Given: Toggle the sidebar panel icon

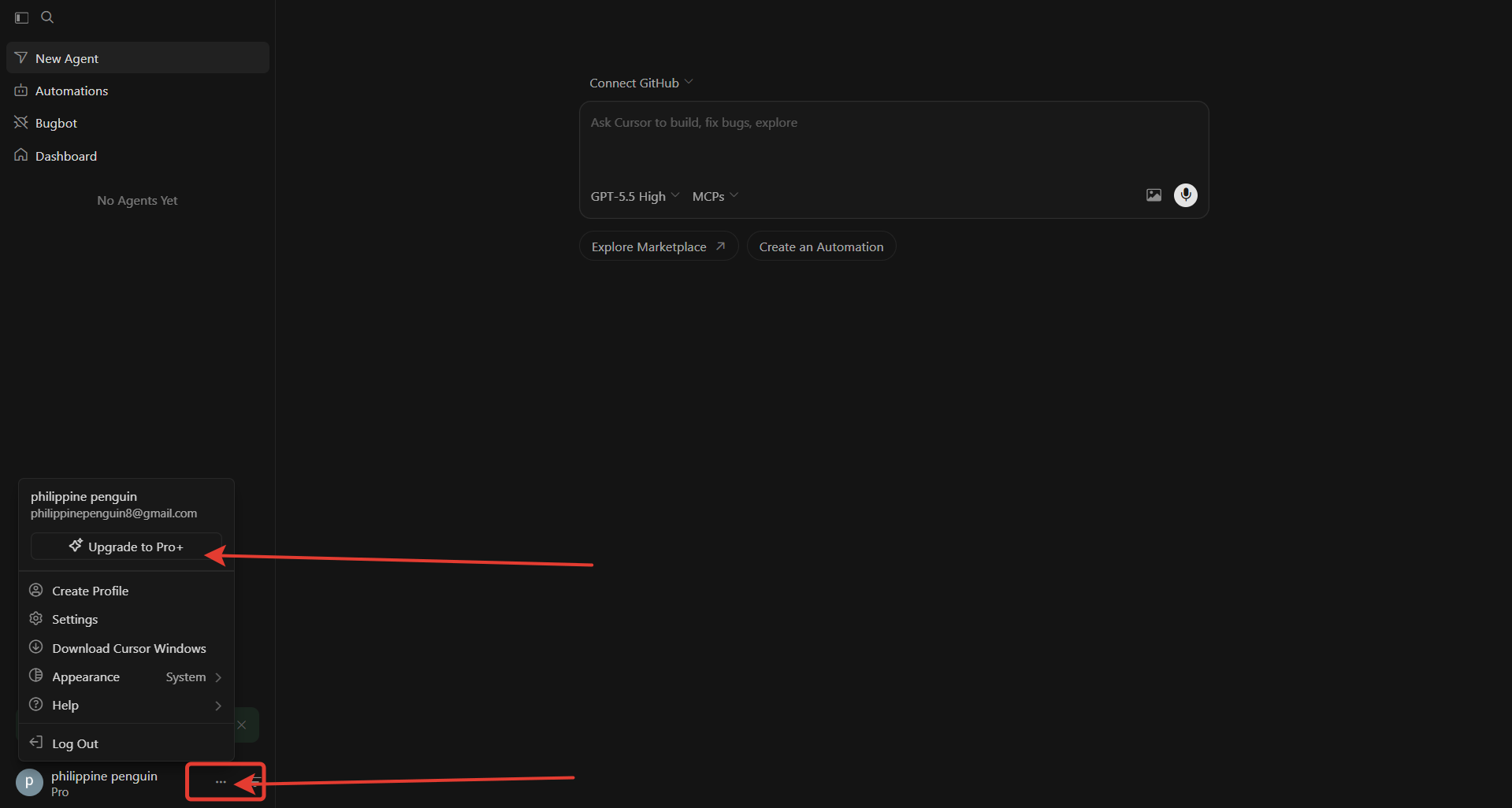Looking at the screenshot, I should pyautogui.click(x=22, y=17).
